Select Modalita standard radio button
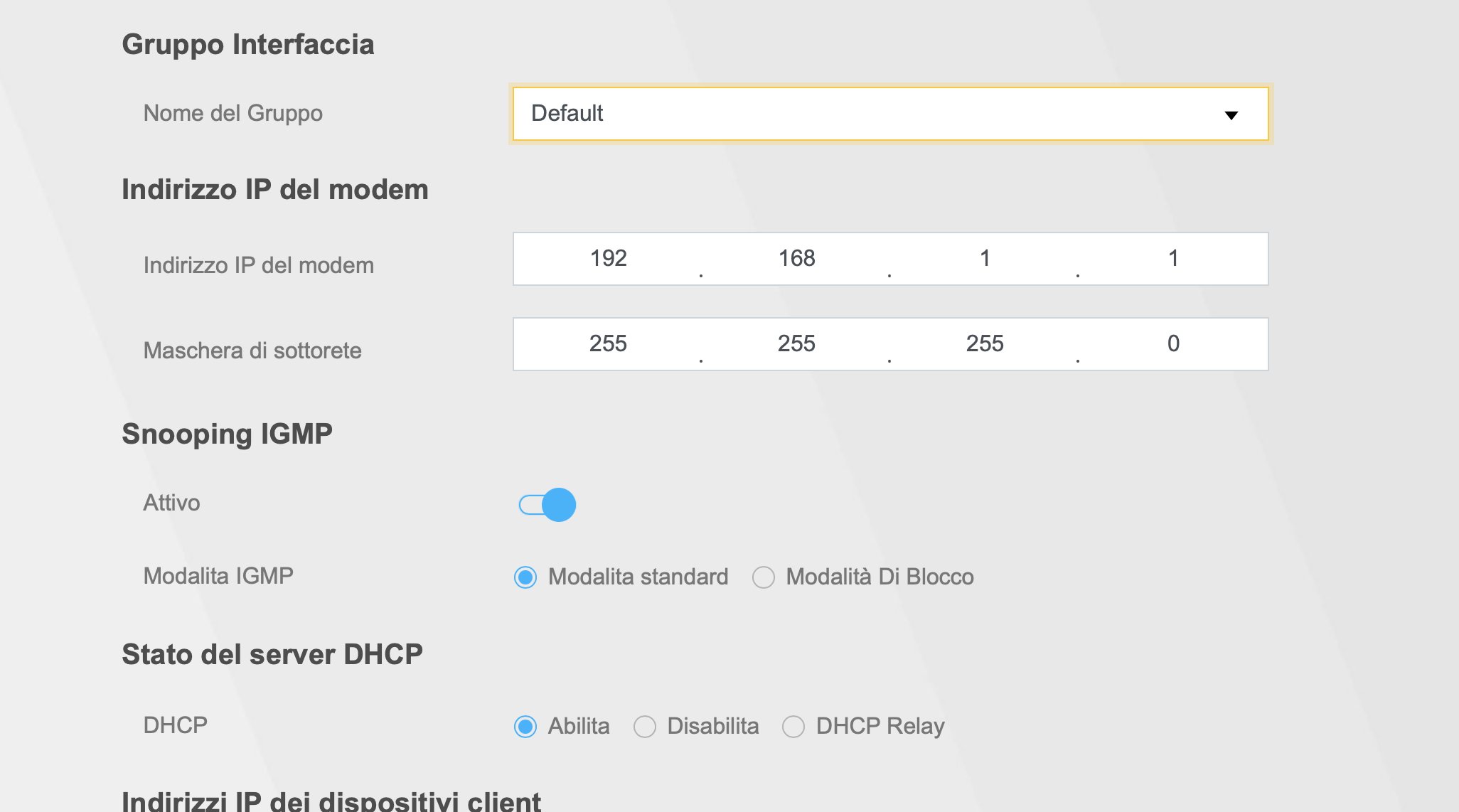Viewport: 1459px width, 812px height. pyautogui.click(x=525, y=577)
